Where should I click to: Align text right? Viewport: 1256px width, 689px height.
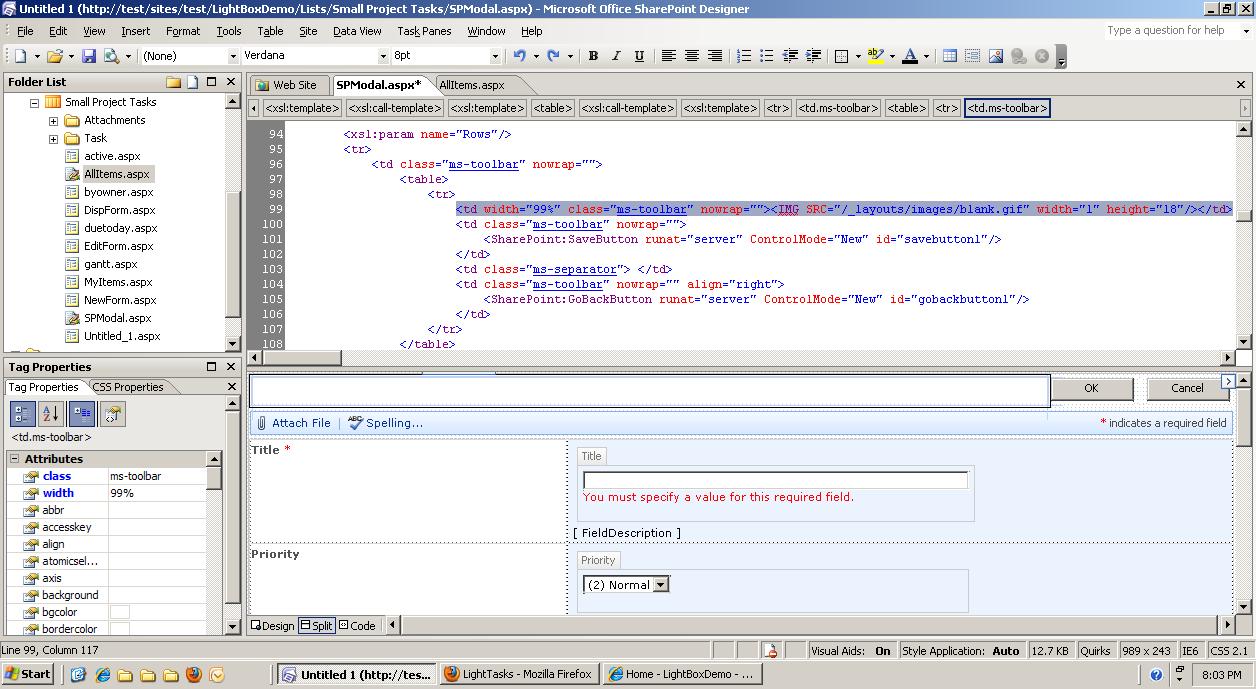pos(715,56)
